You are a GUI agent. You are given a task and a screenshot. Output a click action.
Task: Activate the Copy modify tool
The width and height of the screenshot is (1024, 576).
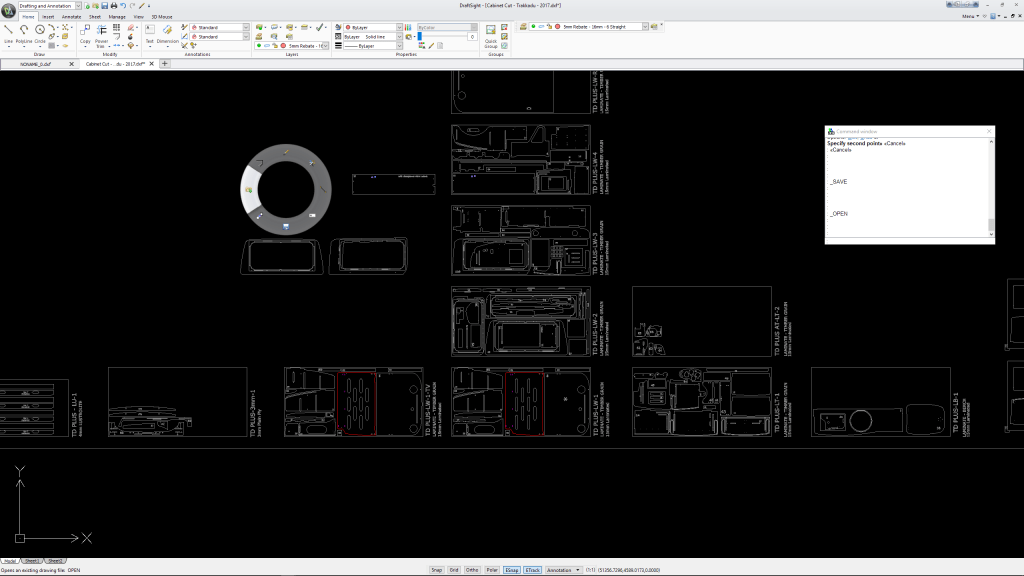click(x=85, y=31)
